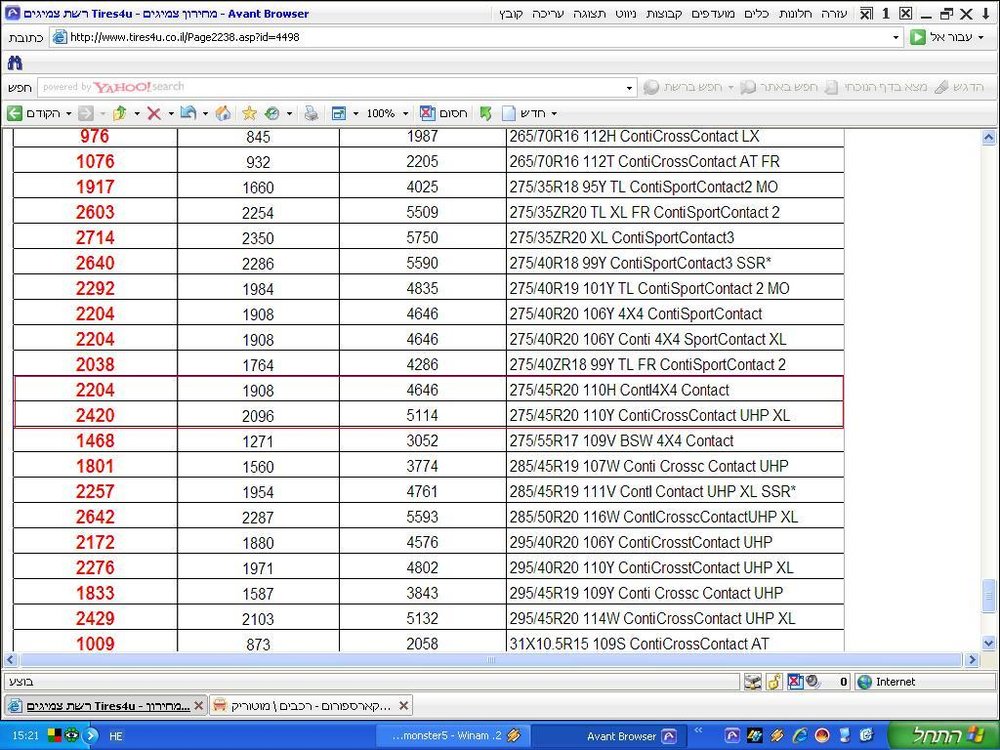Open the stop button dropdown arrow

coord(171,114)
